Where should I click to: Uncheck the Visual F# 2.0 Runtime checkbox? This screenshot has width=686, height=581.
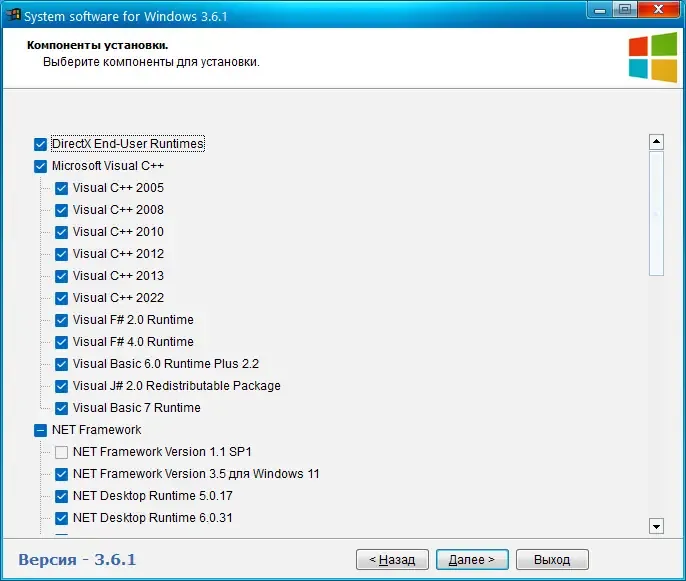(x=61, y=320)
